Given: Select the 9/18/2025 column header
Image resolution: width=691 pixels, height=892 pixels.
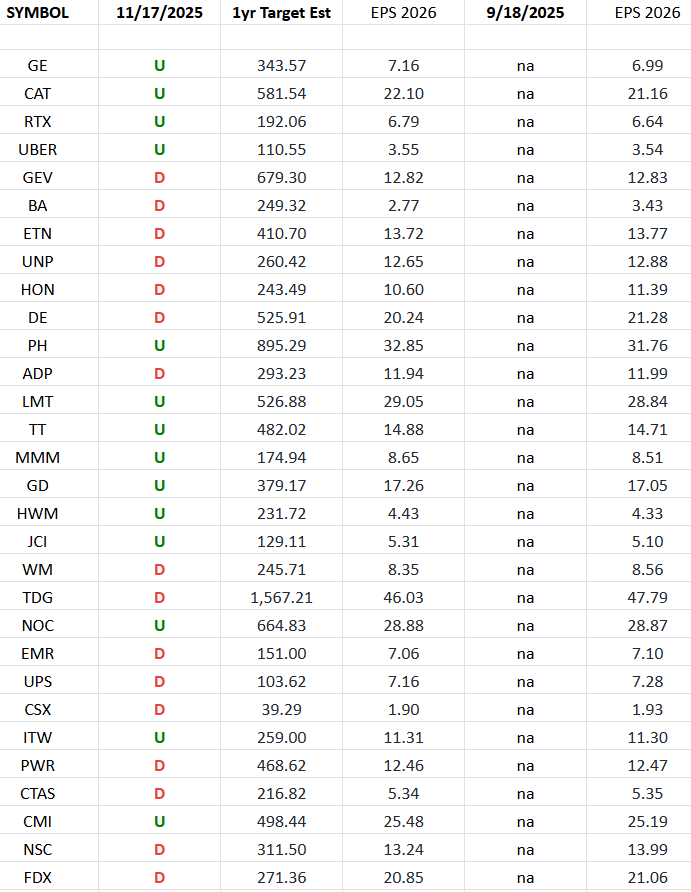Looking at the screenshot, I should point(525,13).
